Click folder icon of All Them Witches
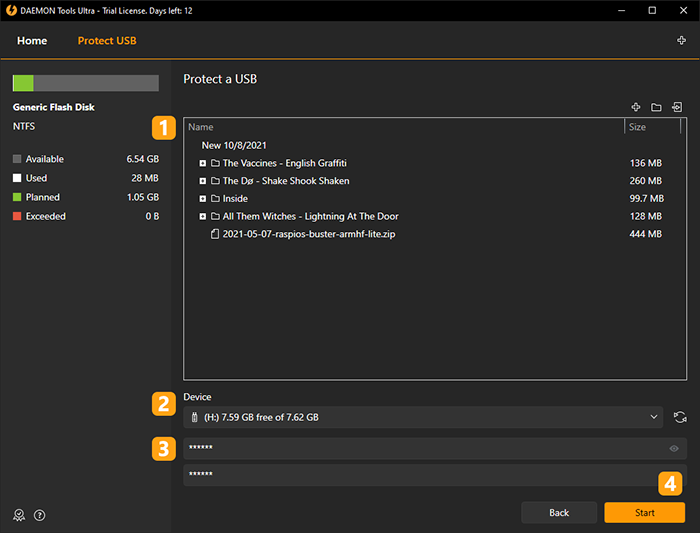The image size is (700, 533). tap(215, 216)
